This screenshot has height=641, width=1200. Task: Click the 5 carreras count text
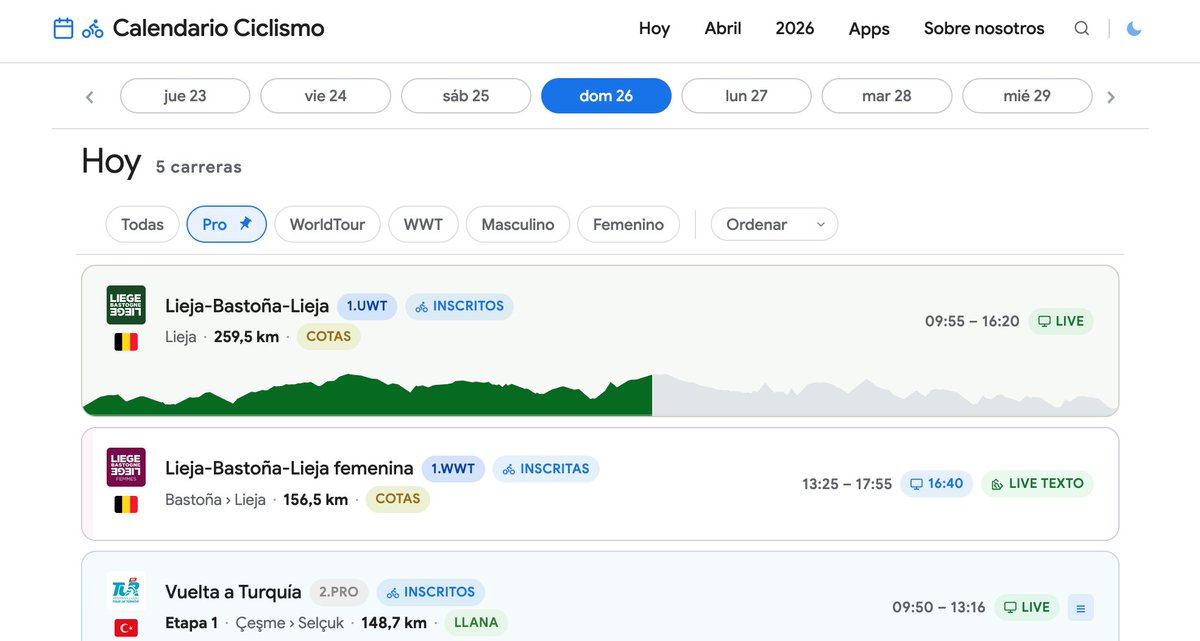(199, 167)
